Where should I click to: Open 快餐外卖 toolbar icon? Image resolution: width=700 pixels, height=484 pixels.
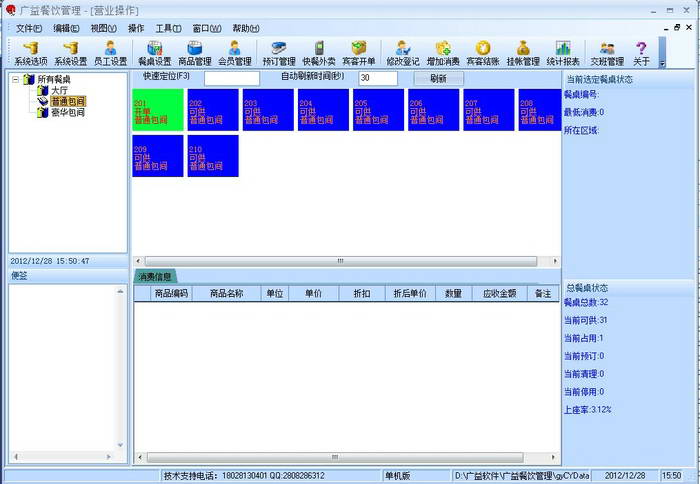coord(319,53)
